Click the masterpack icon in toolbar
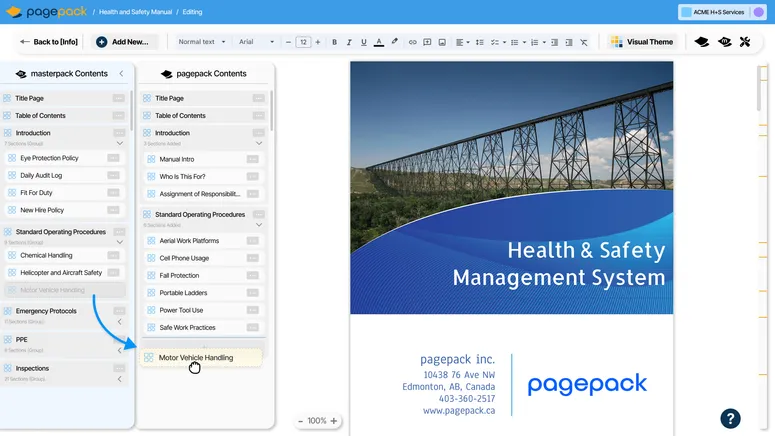This screenshot has height=436, width=775. click(x=725, y=42)
